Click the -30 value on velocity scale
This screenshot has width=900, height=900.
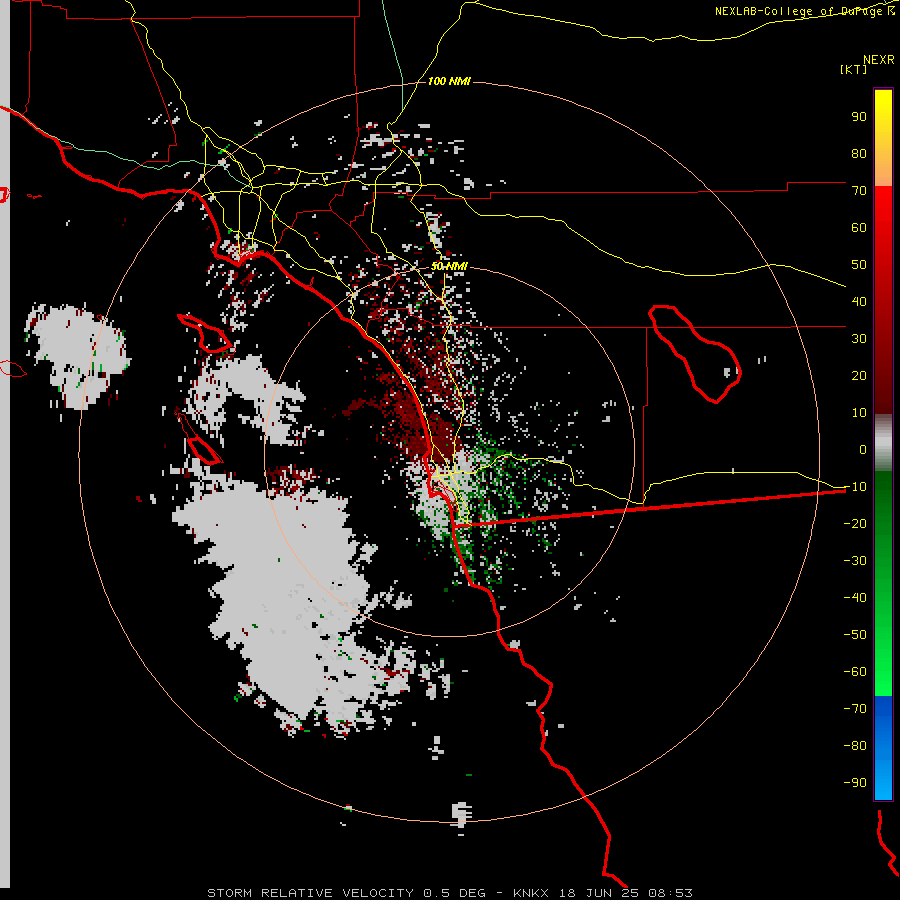[855, 561]
